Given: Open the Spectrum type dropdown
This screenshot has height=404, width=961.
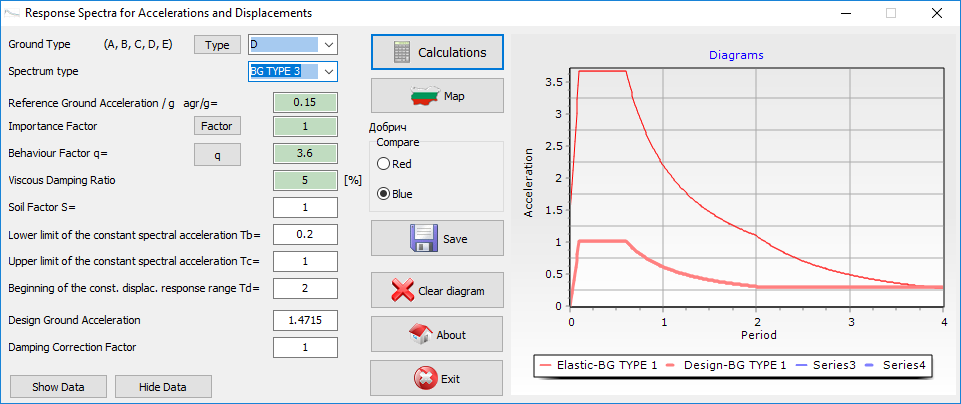Looking at the screenshot, I should (x=329, y=71).
